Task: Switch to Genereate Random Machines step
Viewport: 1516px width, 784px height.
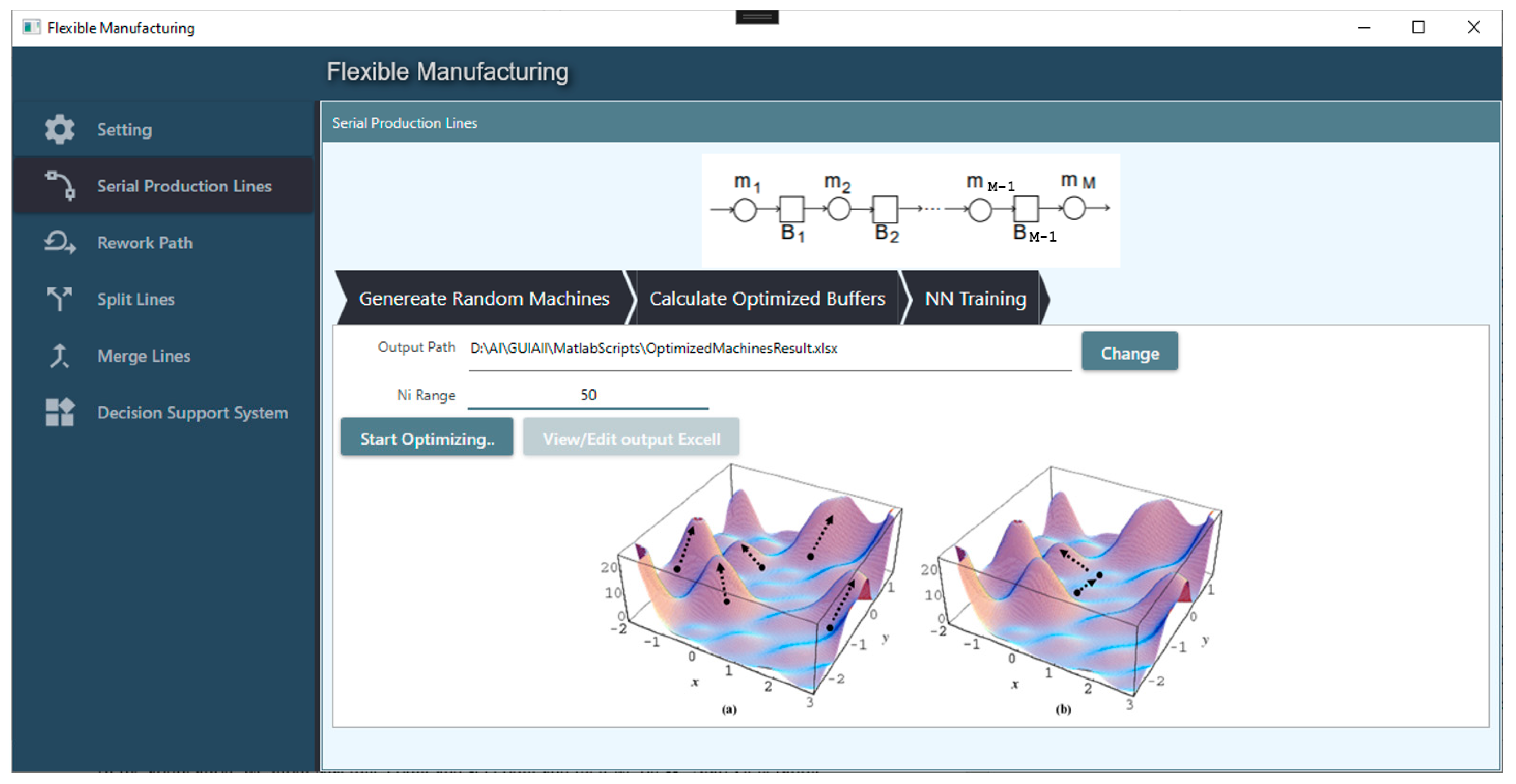Action: (x=483, y=298)
